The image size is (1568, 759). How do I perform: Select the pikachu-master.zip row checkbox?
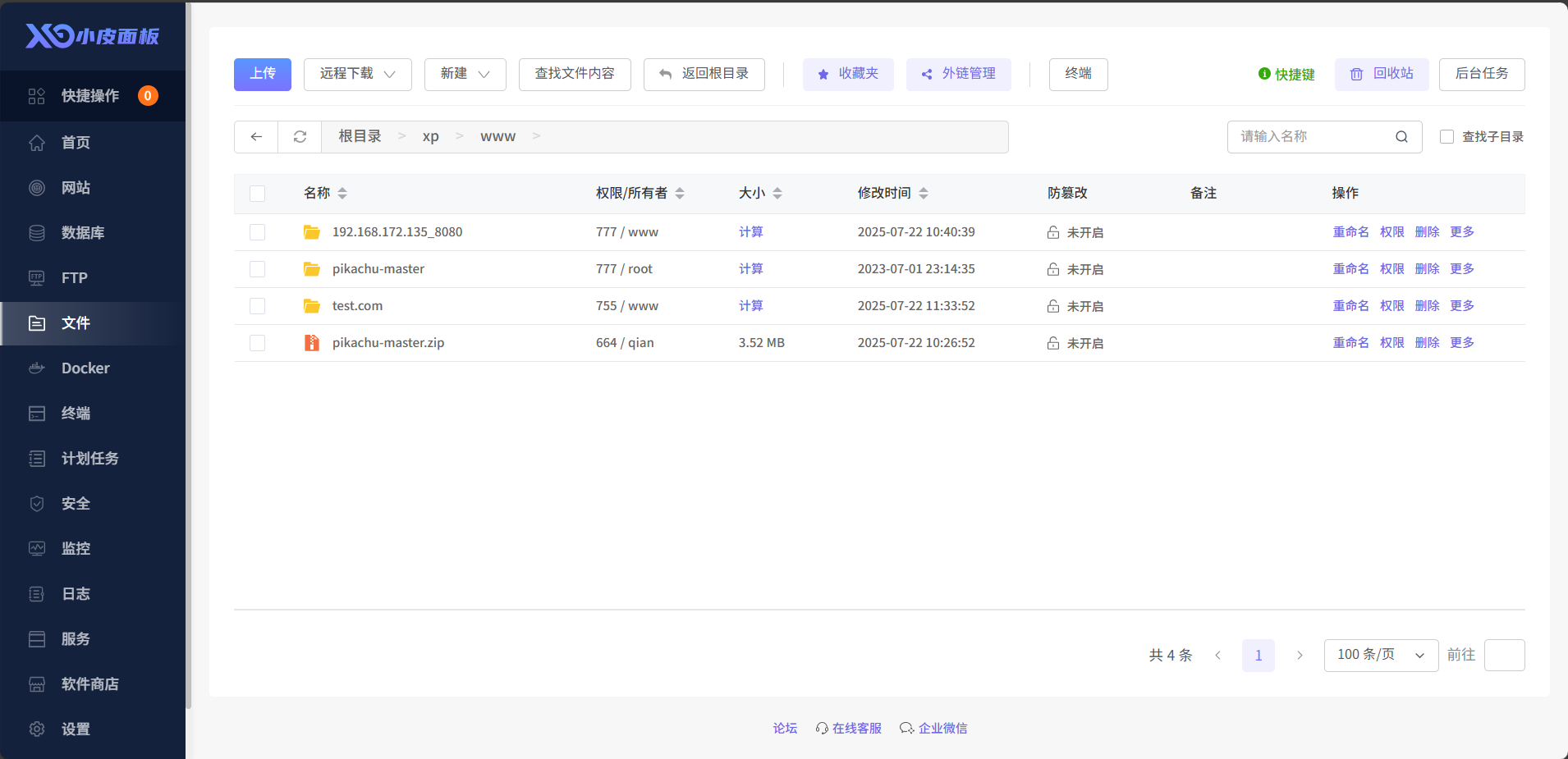click(x=258, y=343)
